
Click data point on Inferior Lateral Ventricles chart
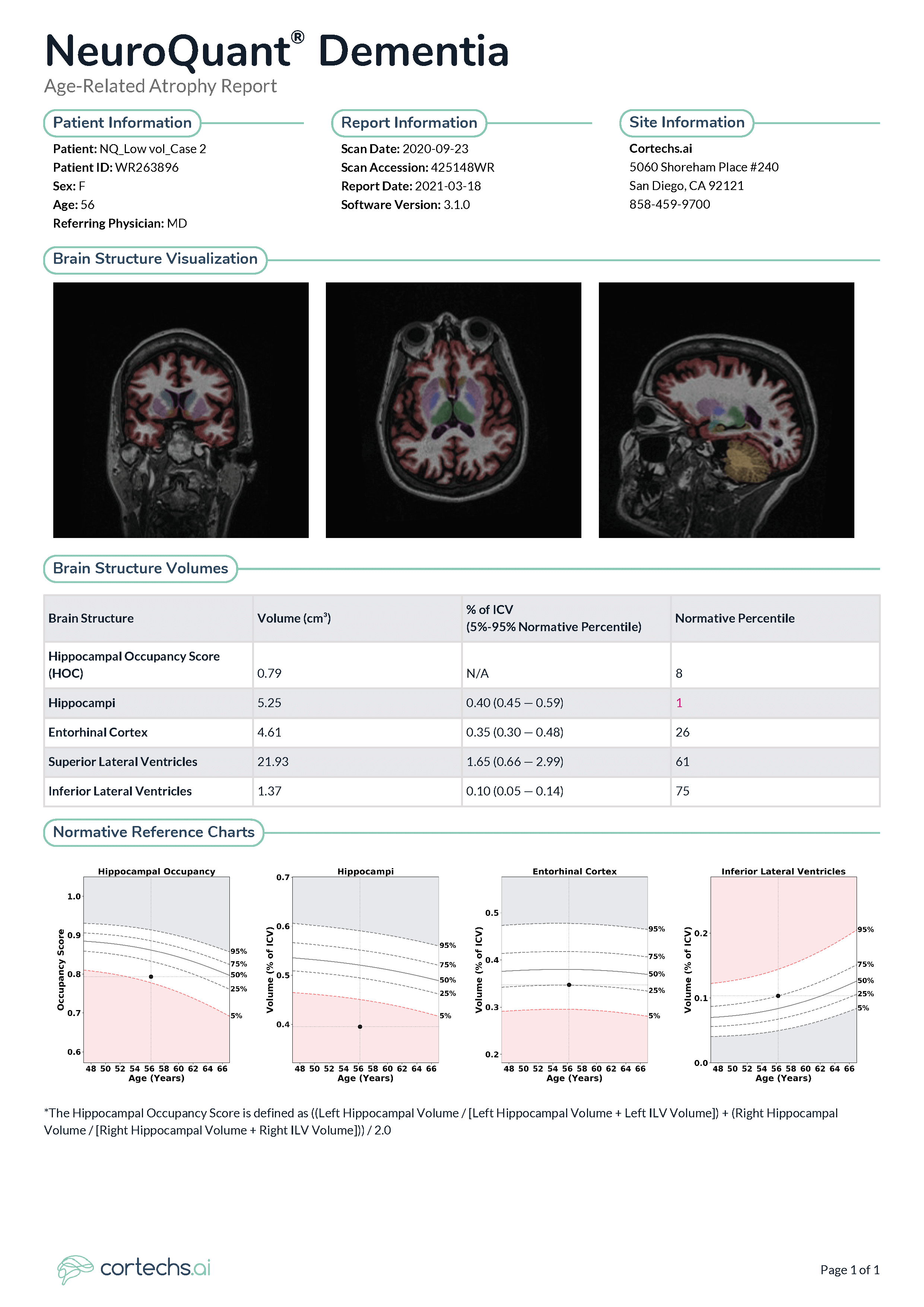pyautogui.click(x=778, y=996)
